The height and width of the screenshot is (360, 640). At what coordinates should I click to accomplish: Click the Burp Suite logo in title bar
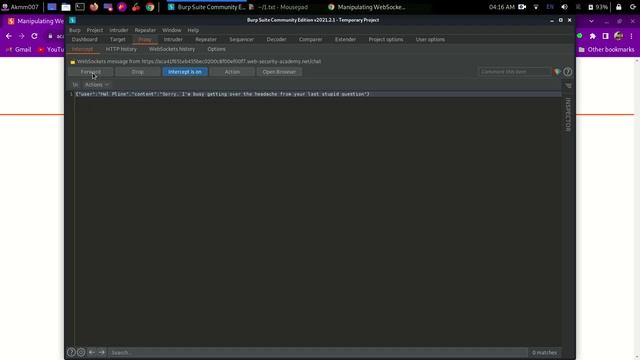[x=72, y=20]
